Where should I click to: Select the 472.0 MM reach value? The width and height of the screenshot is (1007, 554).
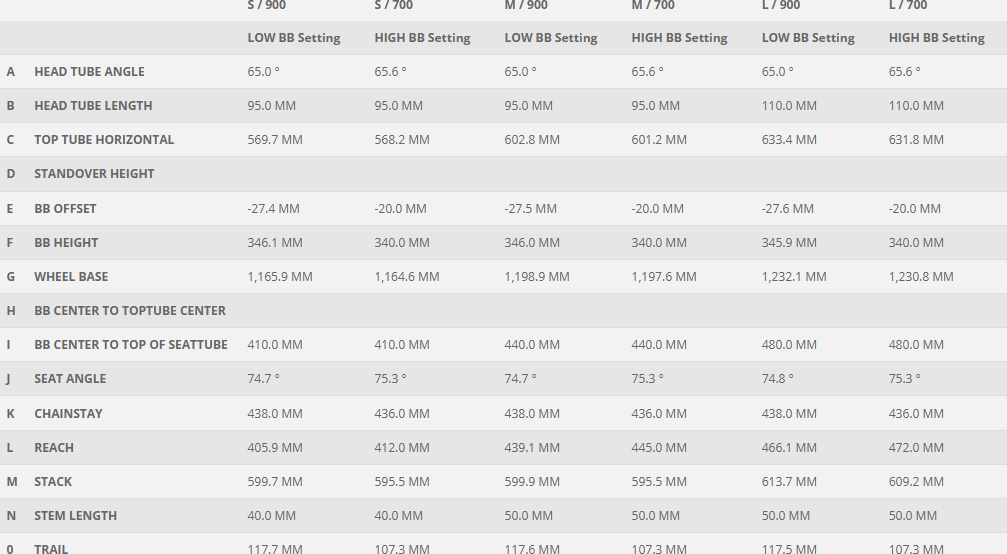916,448
